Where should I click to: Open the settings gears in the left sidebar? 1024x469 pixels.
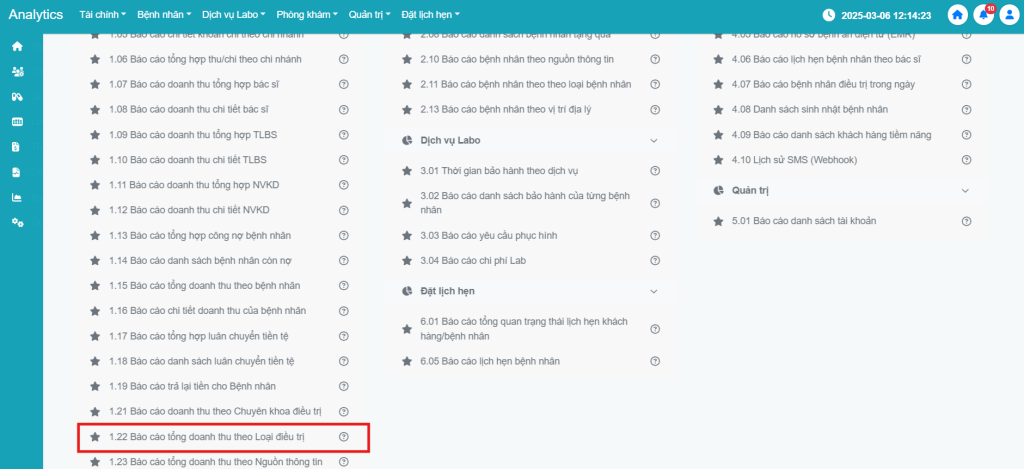pos(17,222)
